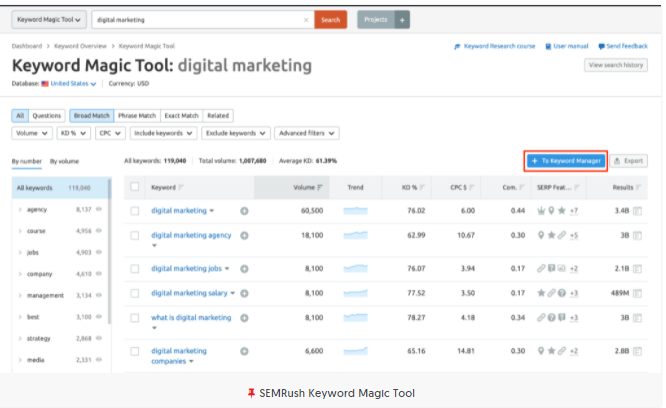Viewport: 666px width, 408px height.
Task: Add 'digital marketing' keyword via plus icon
Action: click(244, 211)
